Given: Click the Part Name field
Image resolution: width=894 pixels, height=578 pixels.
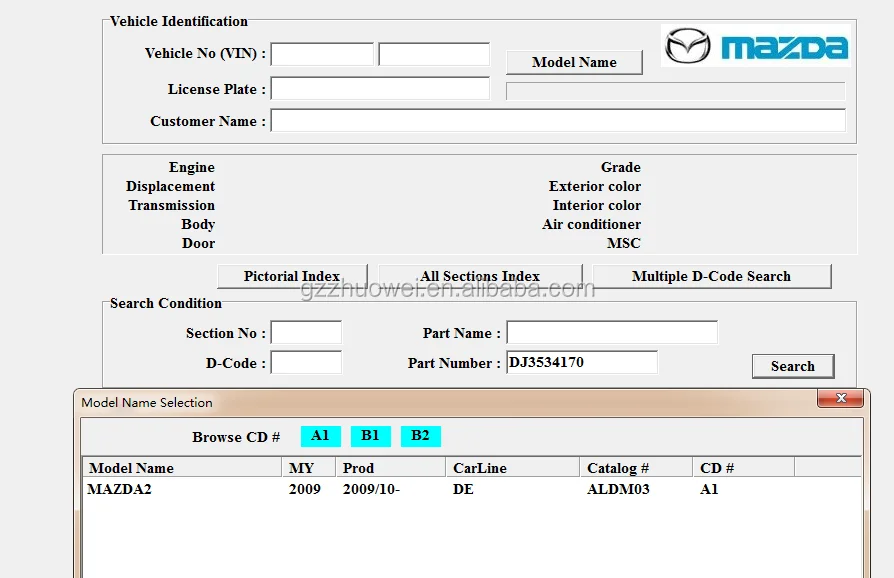Looking at the screenshot, I should (x=611, y=333).
